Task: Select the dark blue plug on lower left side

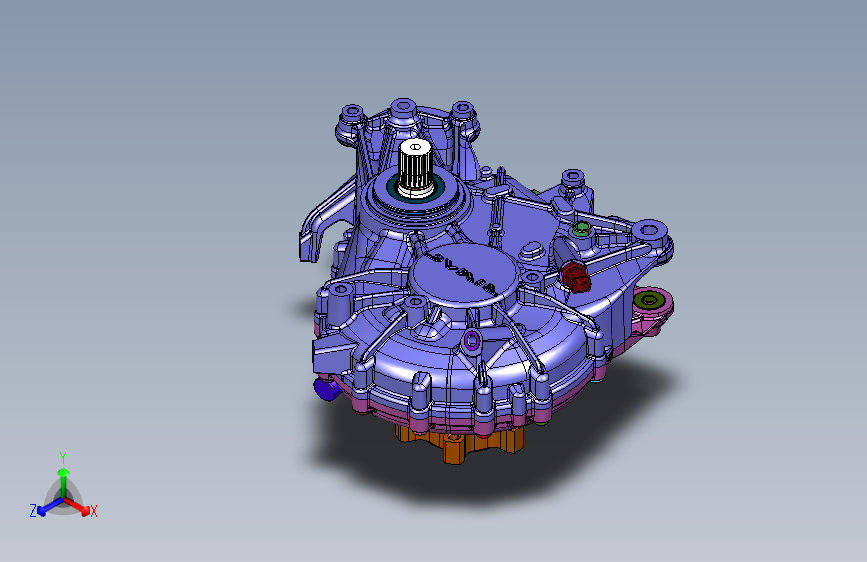Action: click(x=327, y=389)
